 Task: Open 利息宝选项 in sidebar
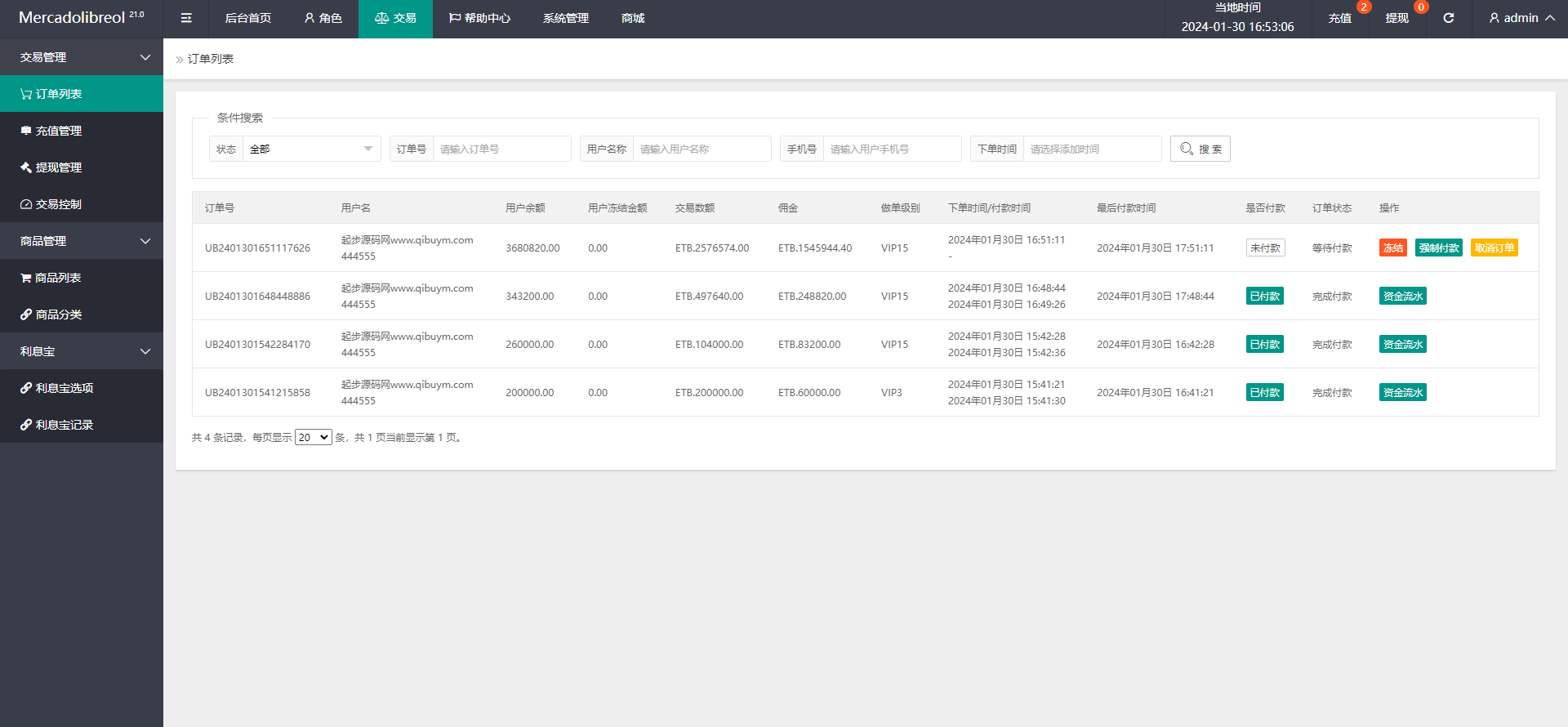82,388
